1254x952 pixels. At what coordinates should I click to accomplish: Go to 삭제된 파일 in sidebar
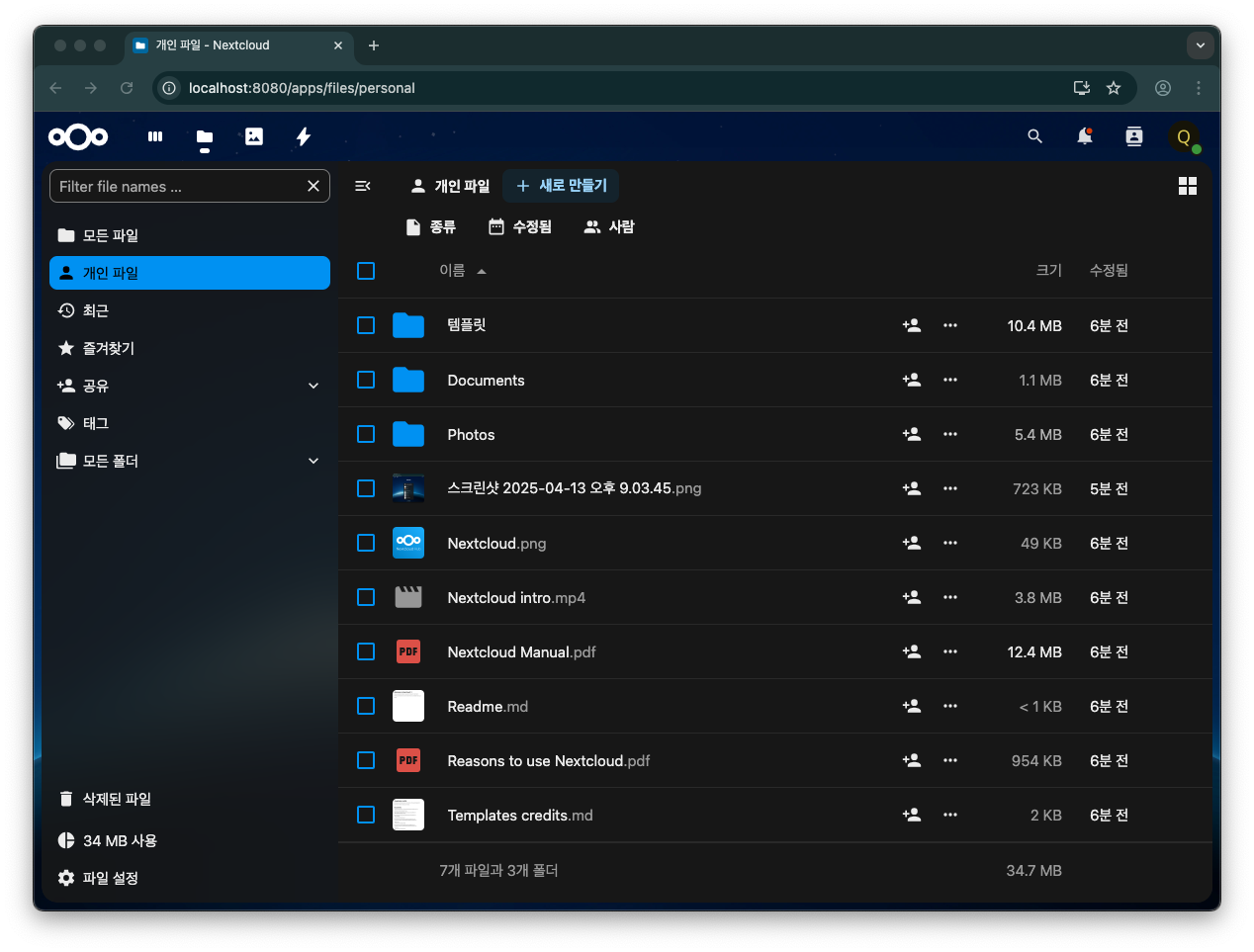point(190,799)
